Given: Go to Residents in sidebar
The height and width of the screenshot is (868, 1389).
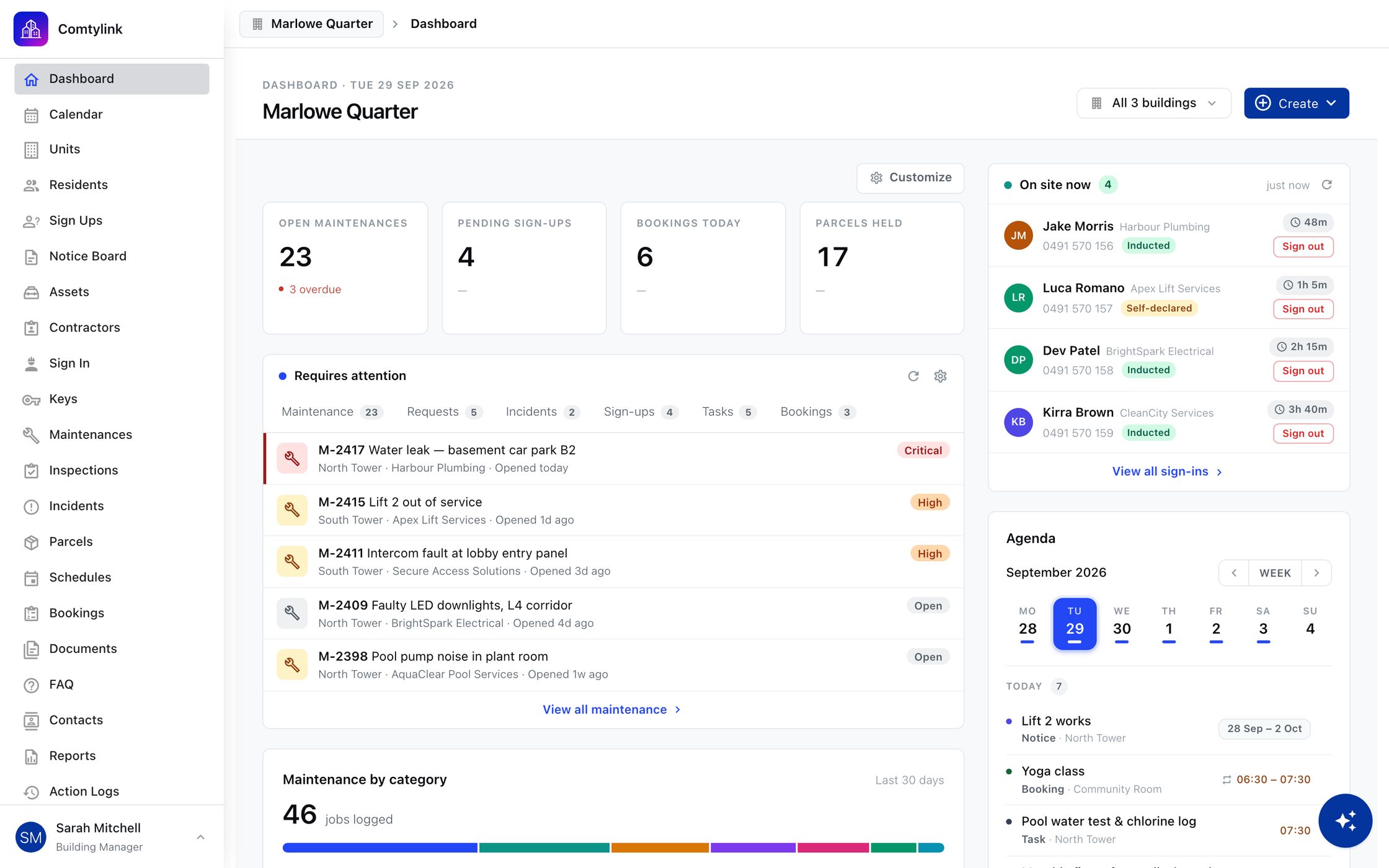Looking at the screenshot, I should [112, 185].
